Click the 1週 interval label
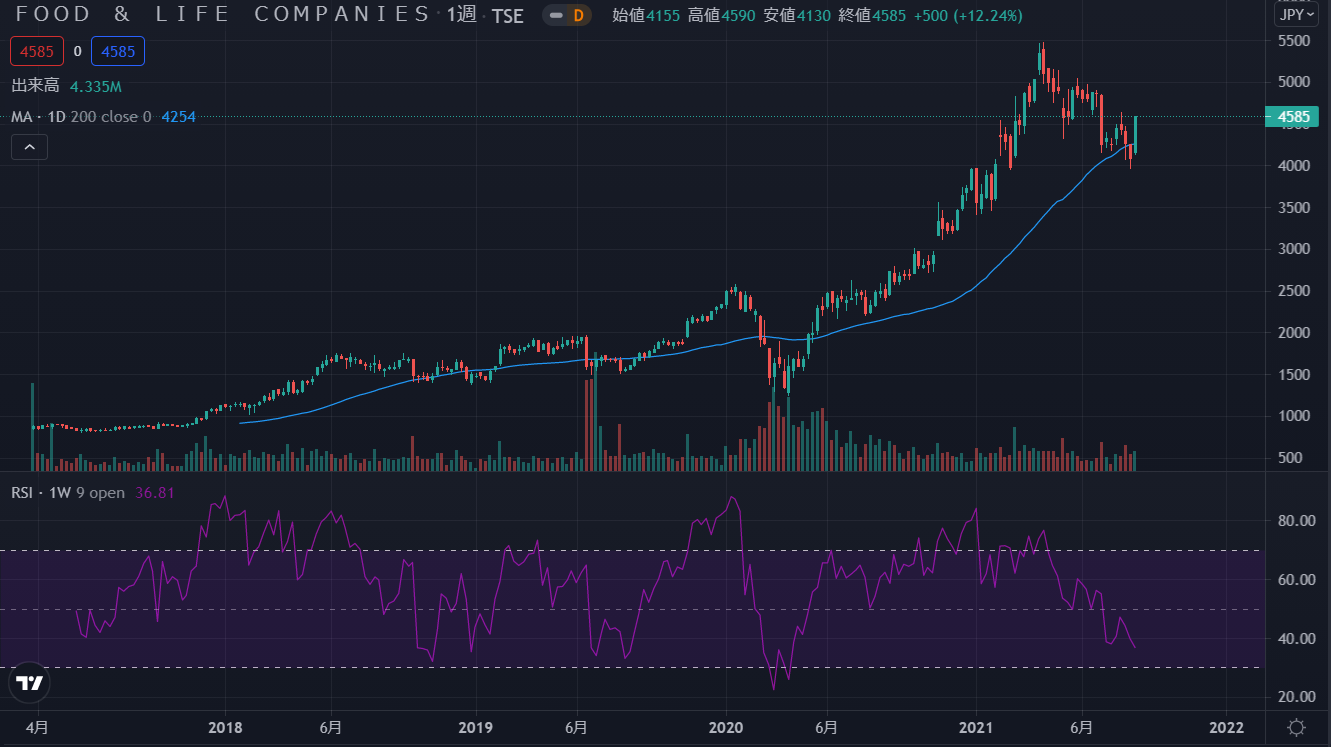 [462, 15]
